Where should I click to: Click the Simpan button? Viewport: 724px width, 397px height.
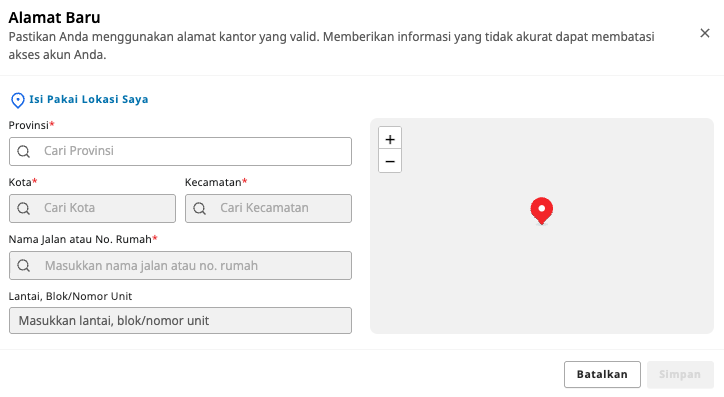680,374
